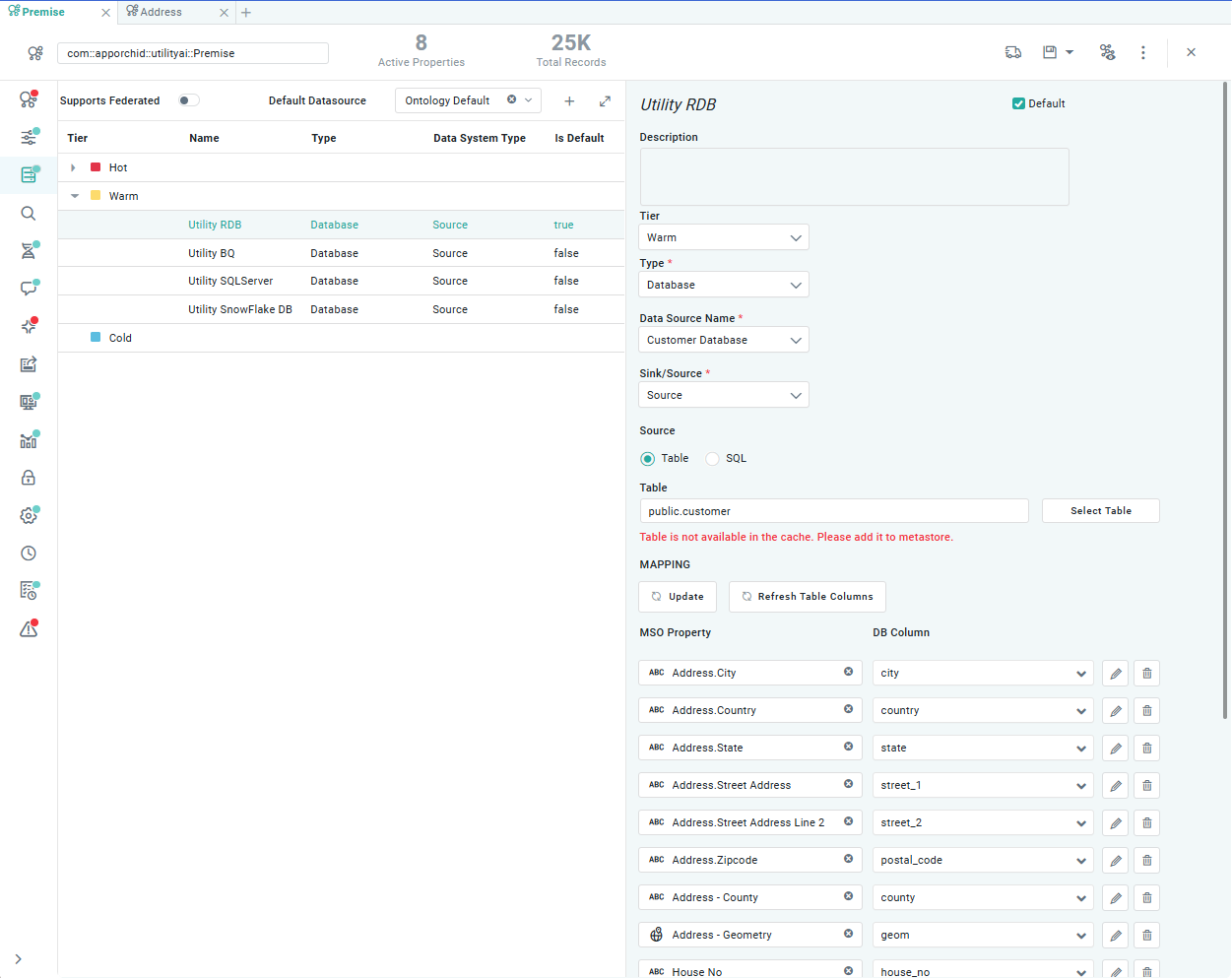Viewport: 1232px width, 978px height.
Task: Open the three-dot more options menu
Action: (1142, 52)
